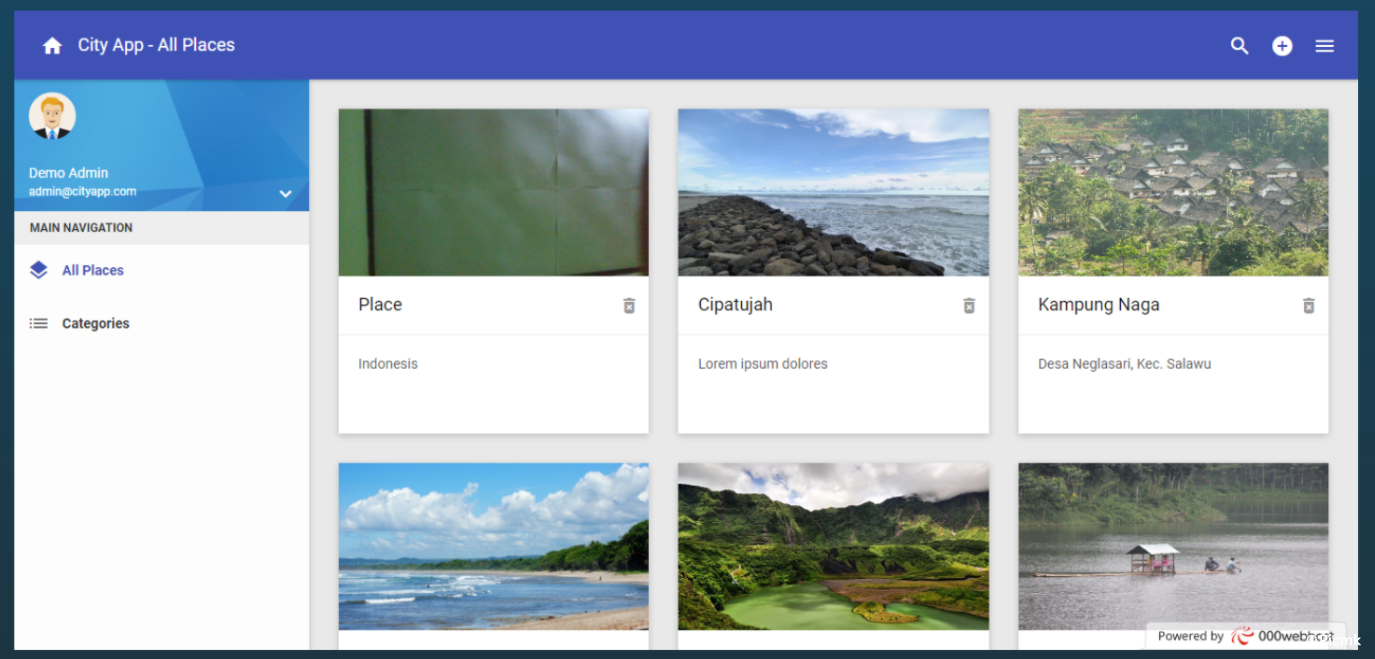The width and height of the screenshot is (1375, 659).
Task: Click the home icon in the header
Action: 53,46
